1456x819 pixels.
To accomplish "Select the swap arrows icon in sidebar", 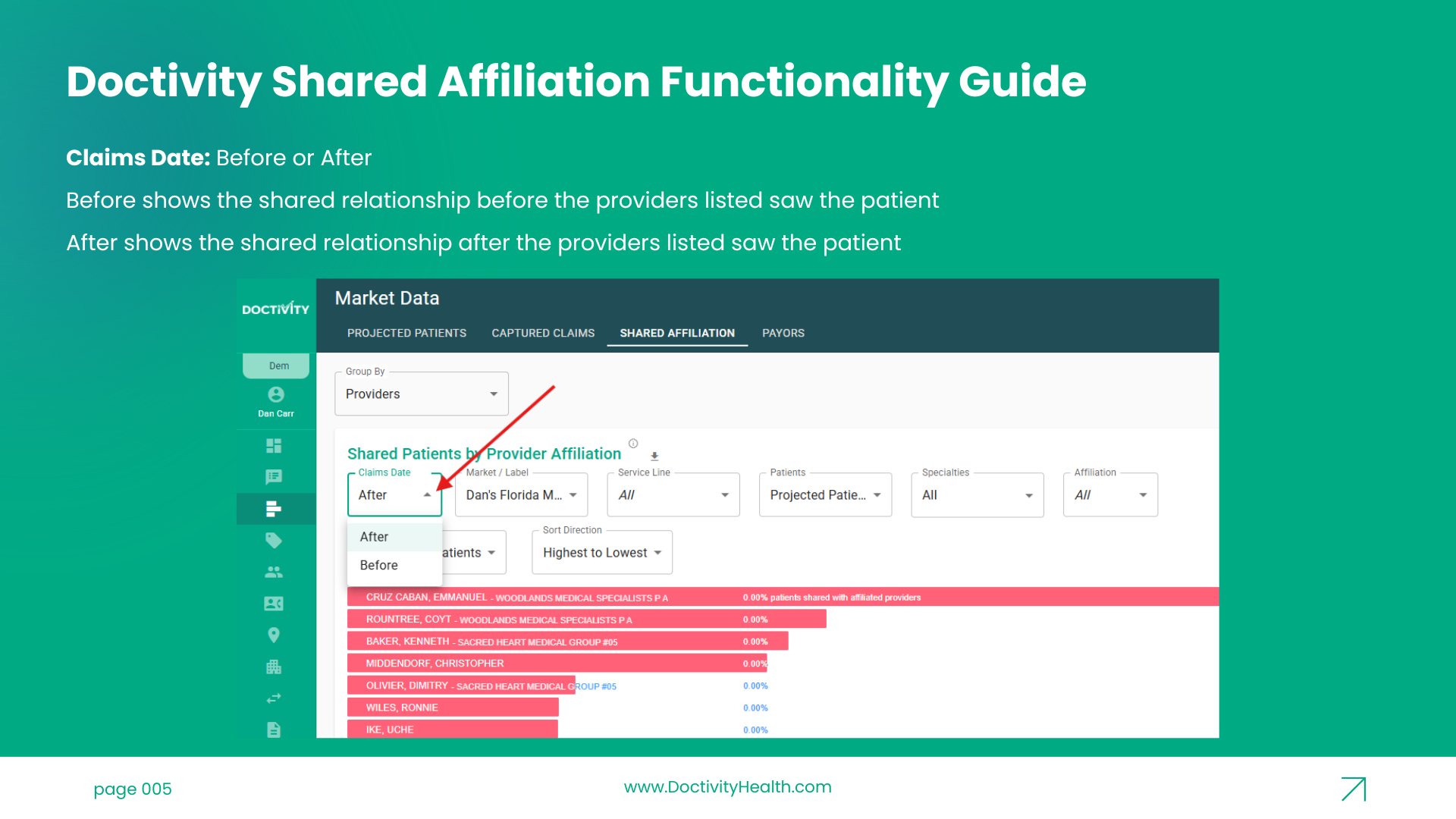I will [274, 698].
